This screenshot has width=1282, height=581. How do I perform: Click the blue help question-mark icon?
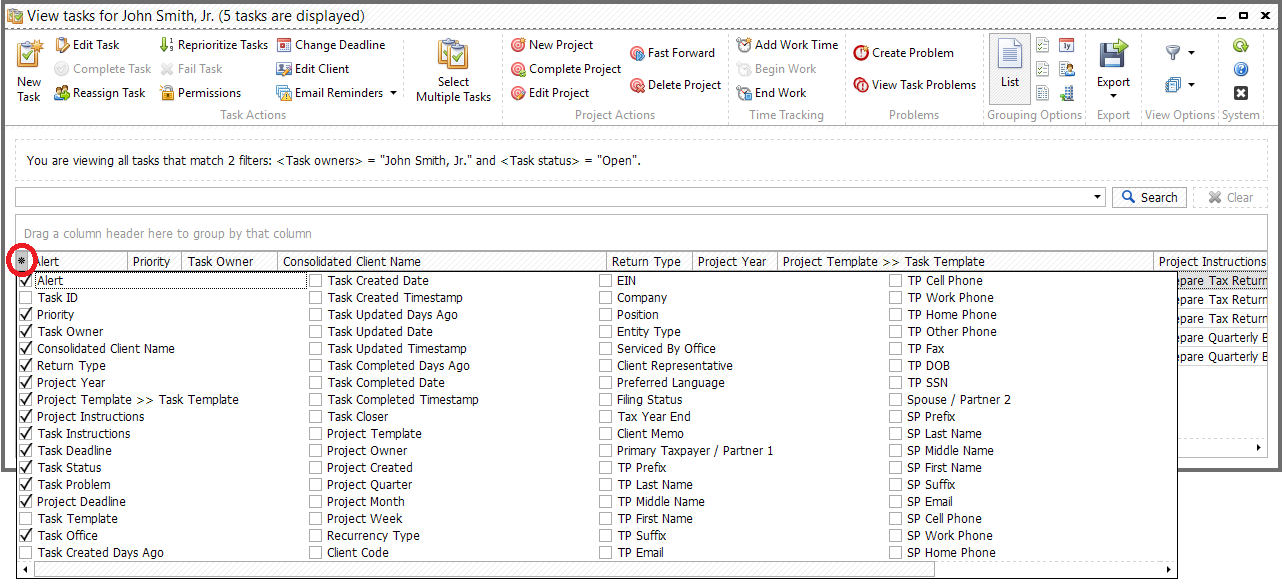1241,69
